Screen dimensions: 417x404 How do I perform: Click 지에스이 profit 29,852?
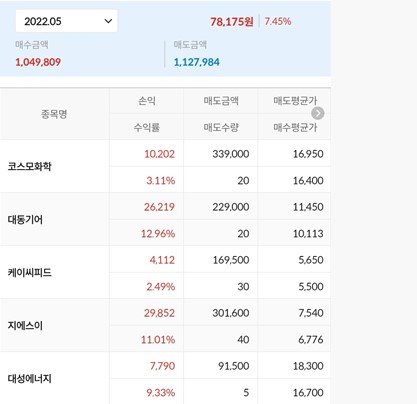(159, 313)
